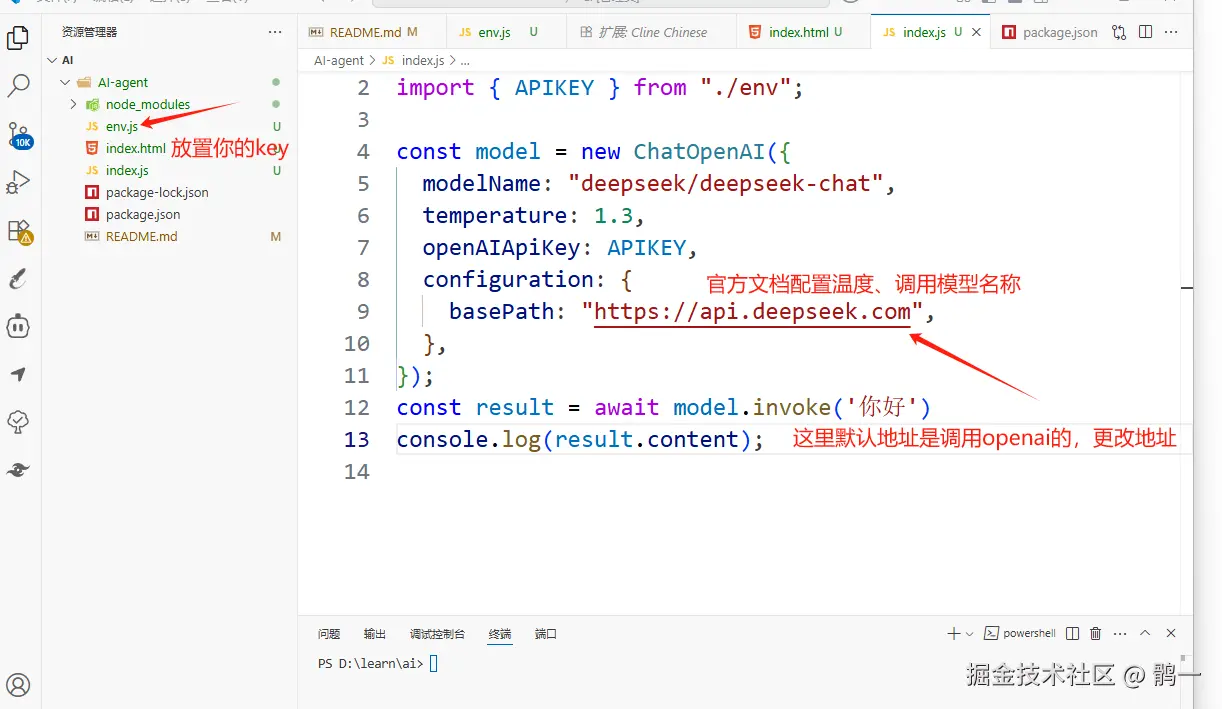The width and height of the screenshot is (1222, 709).
Task: Click model.invoke call on line 12
Action: tap(803, 407)
